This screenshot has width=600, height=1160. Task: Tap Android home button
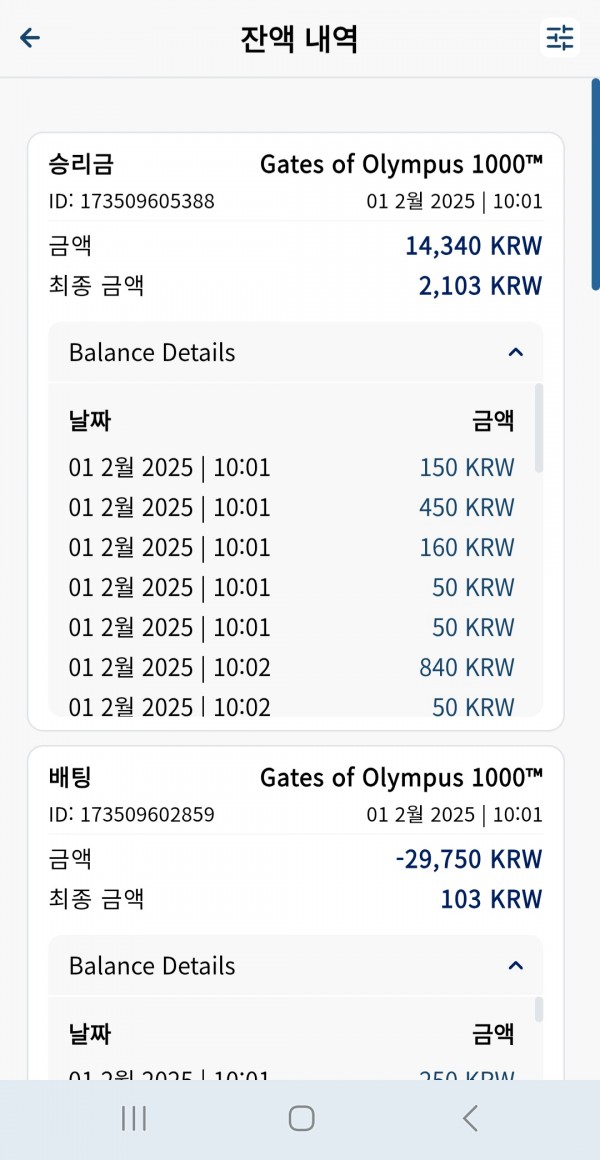tap(301, 1119)
